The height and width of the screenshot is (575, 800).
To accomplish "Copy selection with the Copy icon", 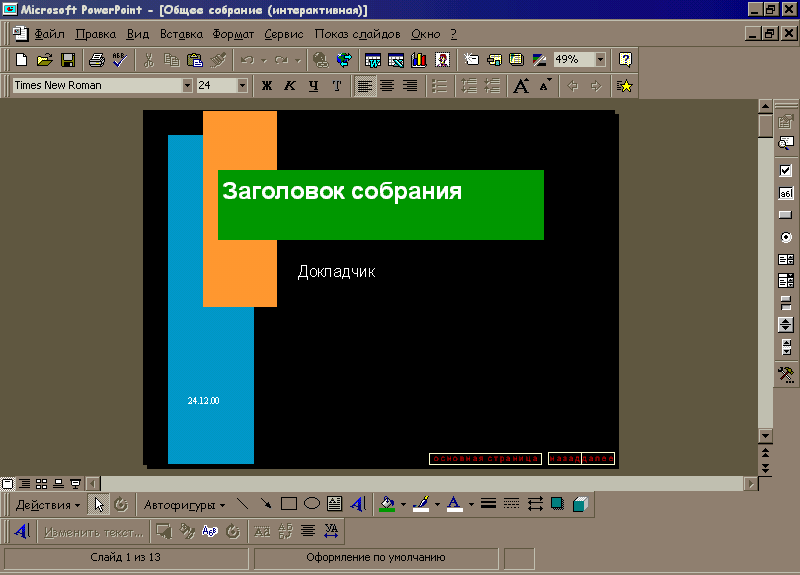I will [x=171, y=60].
